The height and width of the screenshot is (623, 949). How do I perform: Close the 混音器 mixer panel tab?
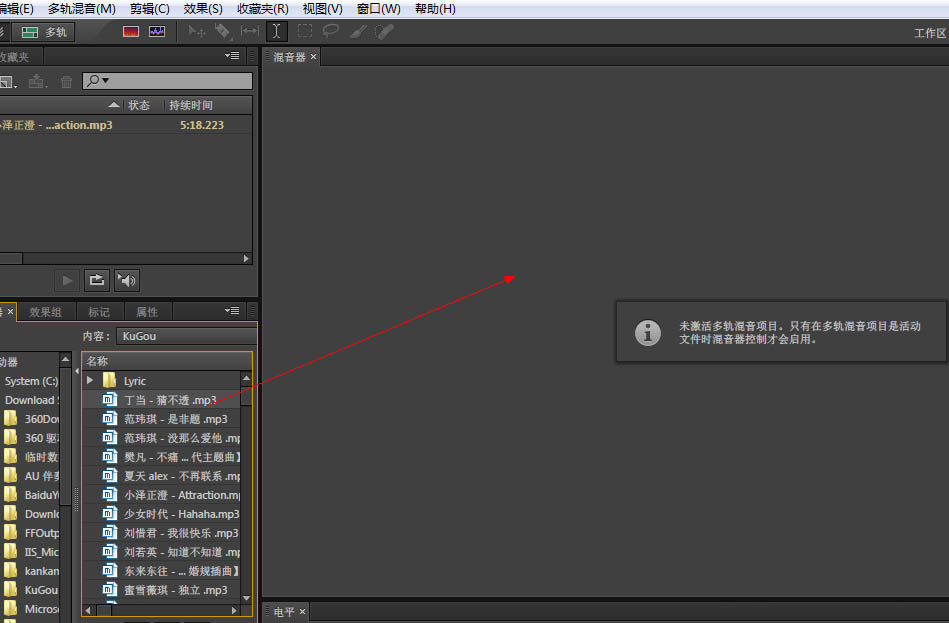coord(313,57)
